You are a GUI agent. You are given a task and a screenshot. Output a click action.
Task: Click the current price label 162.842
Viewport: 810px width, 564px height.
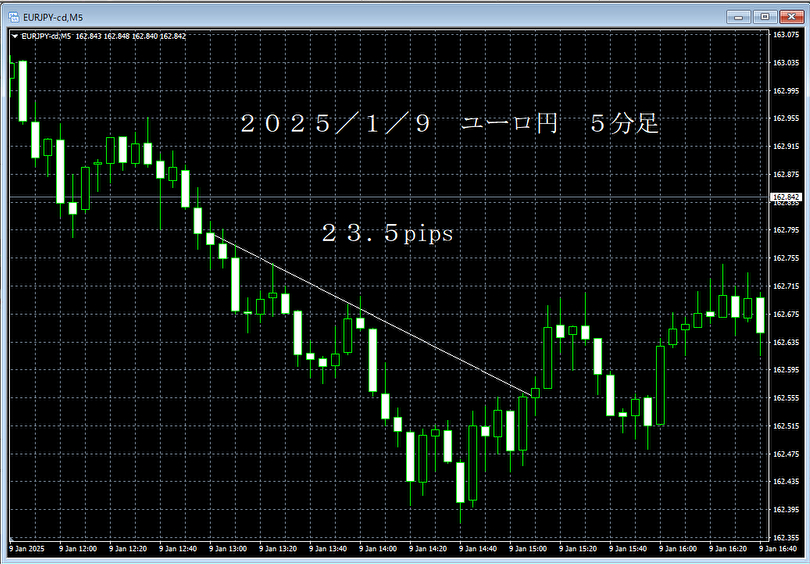(786, 197)
